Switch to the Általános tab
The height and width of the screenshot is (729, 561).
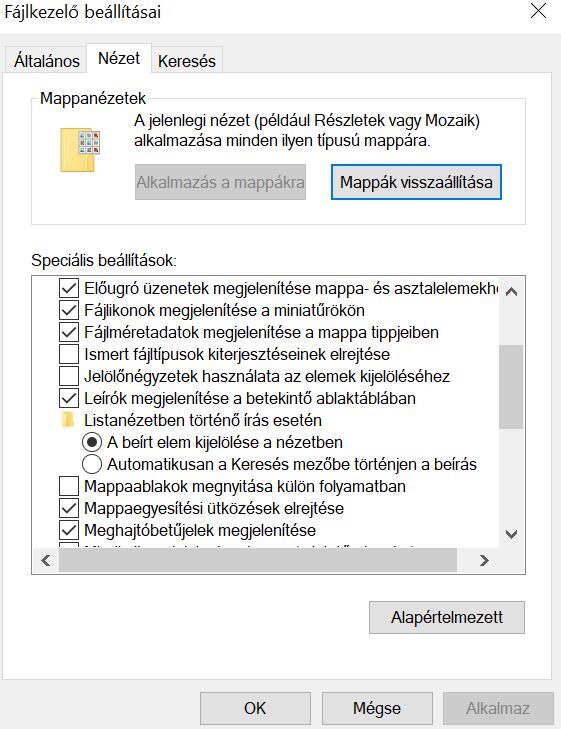pos(46,60)
